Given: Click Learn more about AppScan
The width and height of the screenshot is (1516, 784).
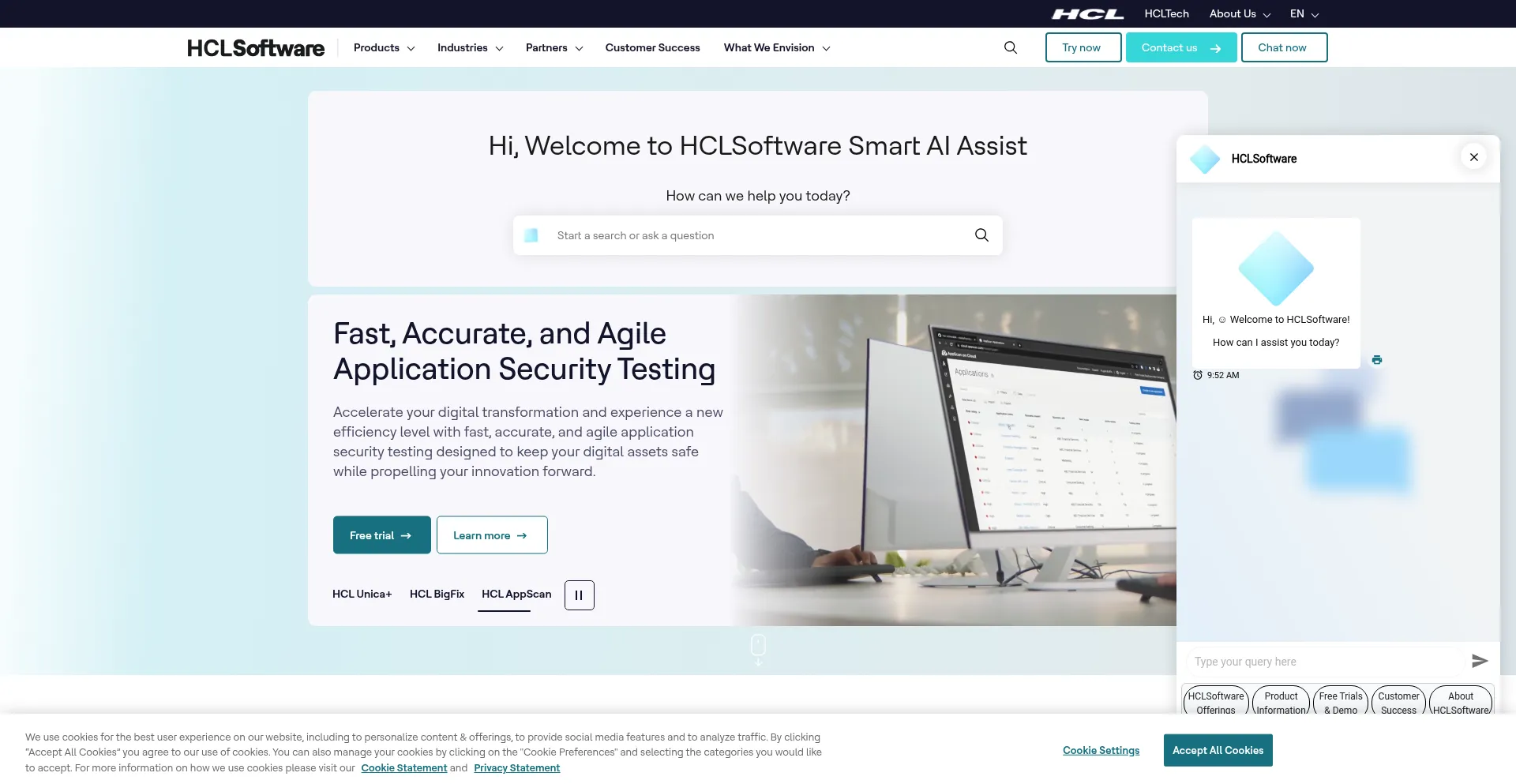Looking at the screenshot, I should pyautogui.click(x=492, y=535).
